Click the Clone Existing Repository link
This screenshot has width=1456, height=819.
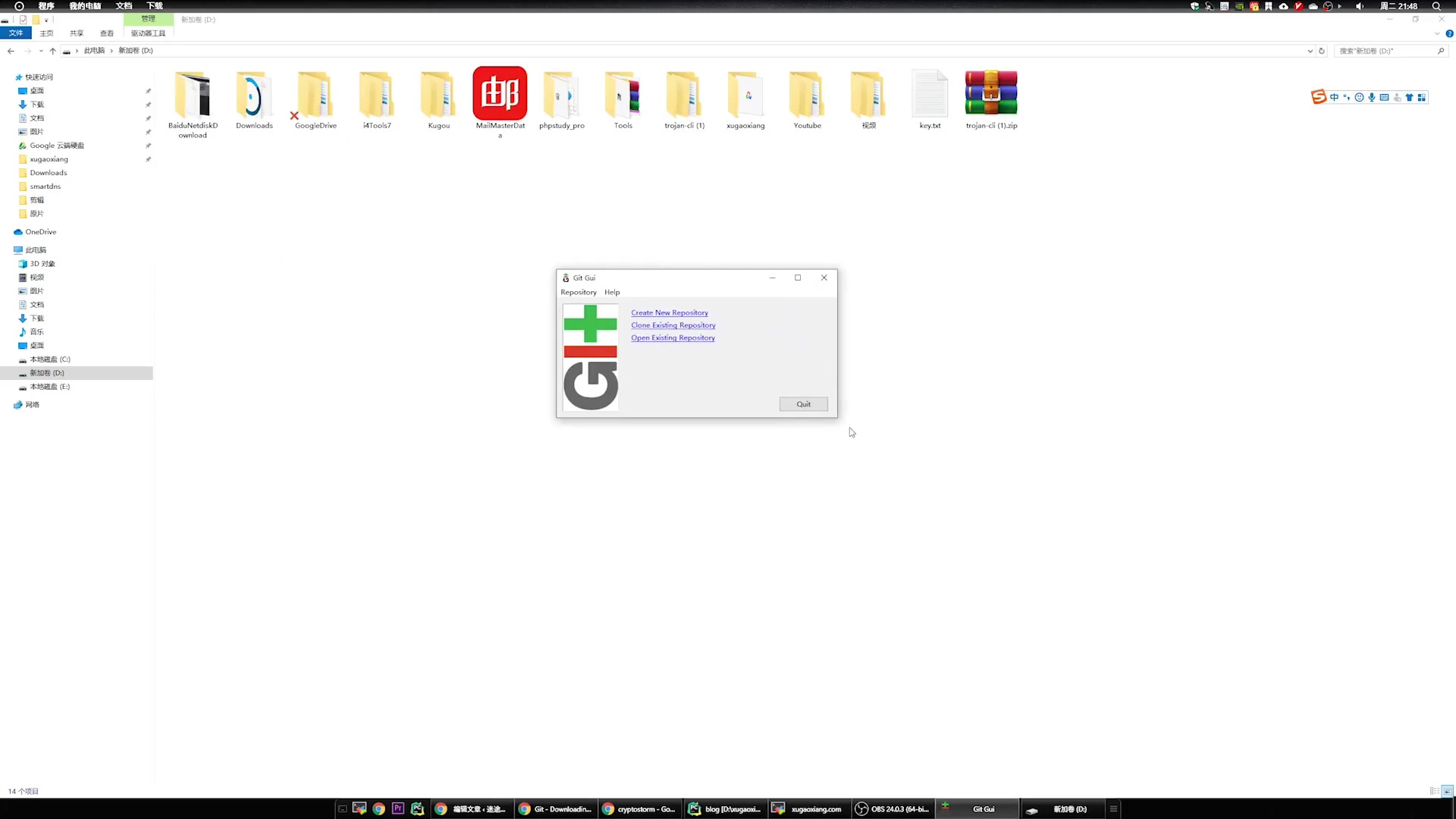click(x=673, y=325)
